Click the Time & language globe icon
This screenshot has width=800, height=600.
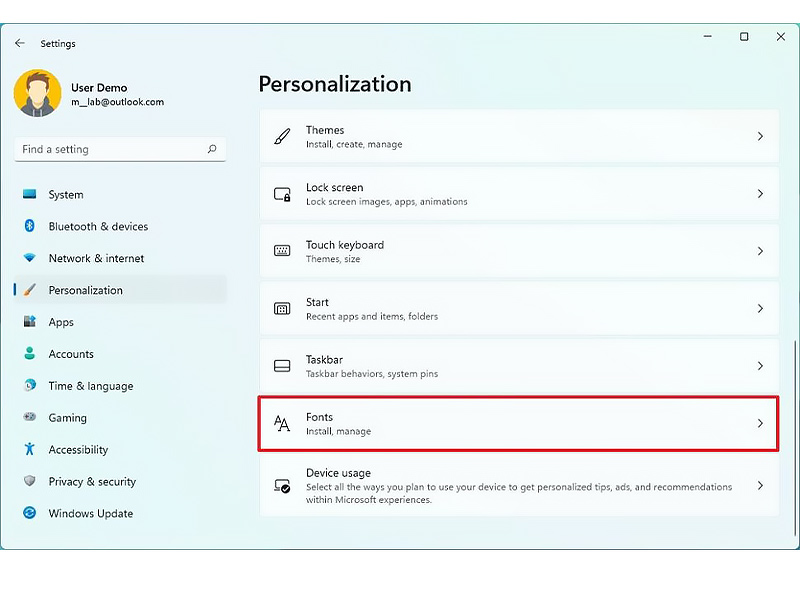click(30, 385)
